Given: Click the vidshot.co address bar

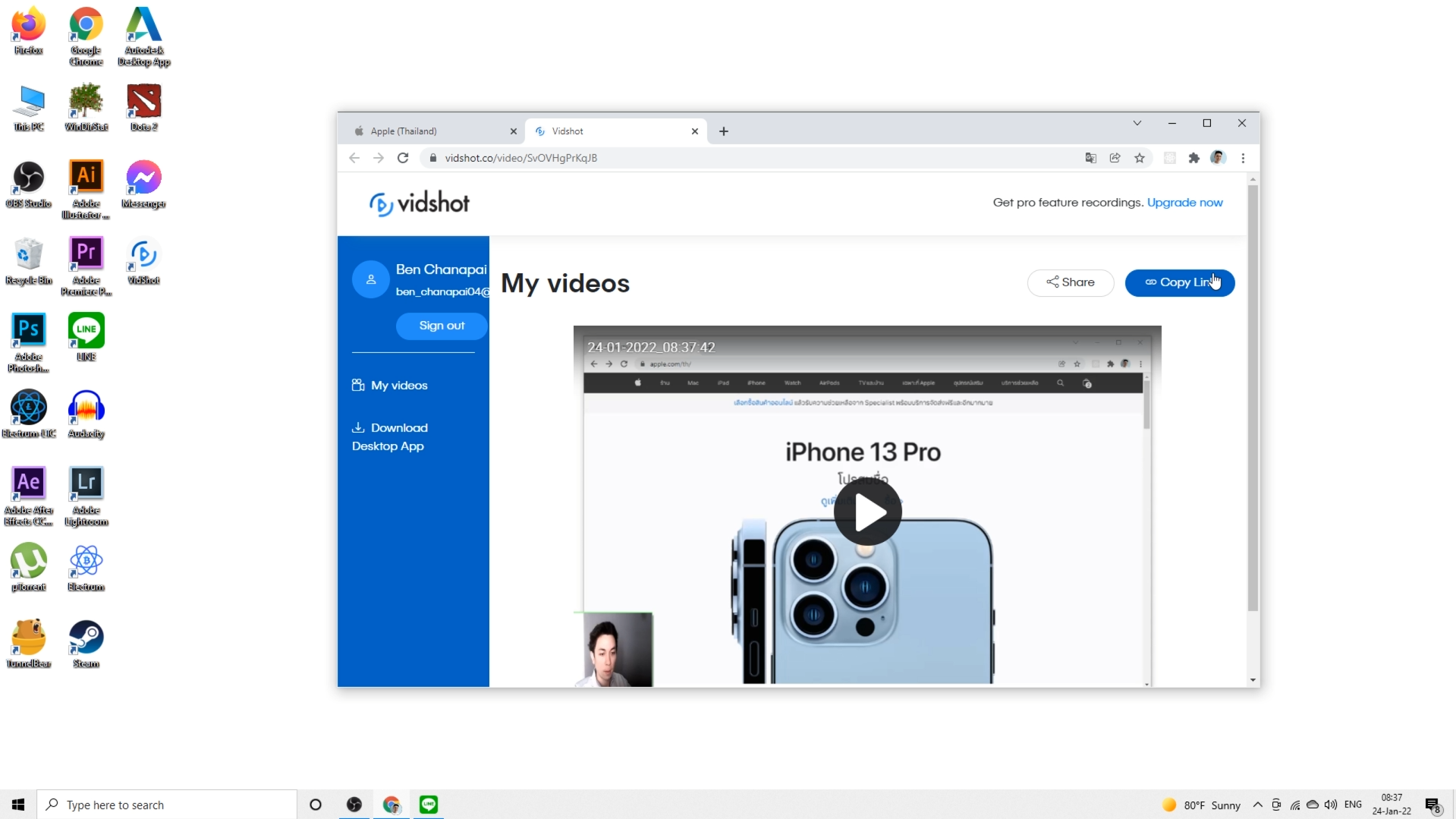Looking at the screenshot, I should pos(751,158).
